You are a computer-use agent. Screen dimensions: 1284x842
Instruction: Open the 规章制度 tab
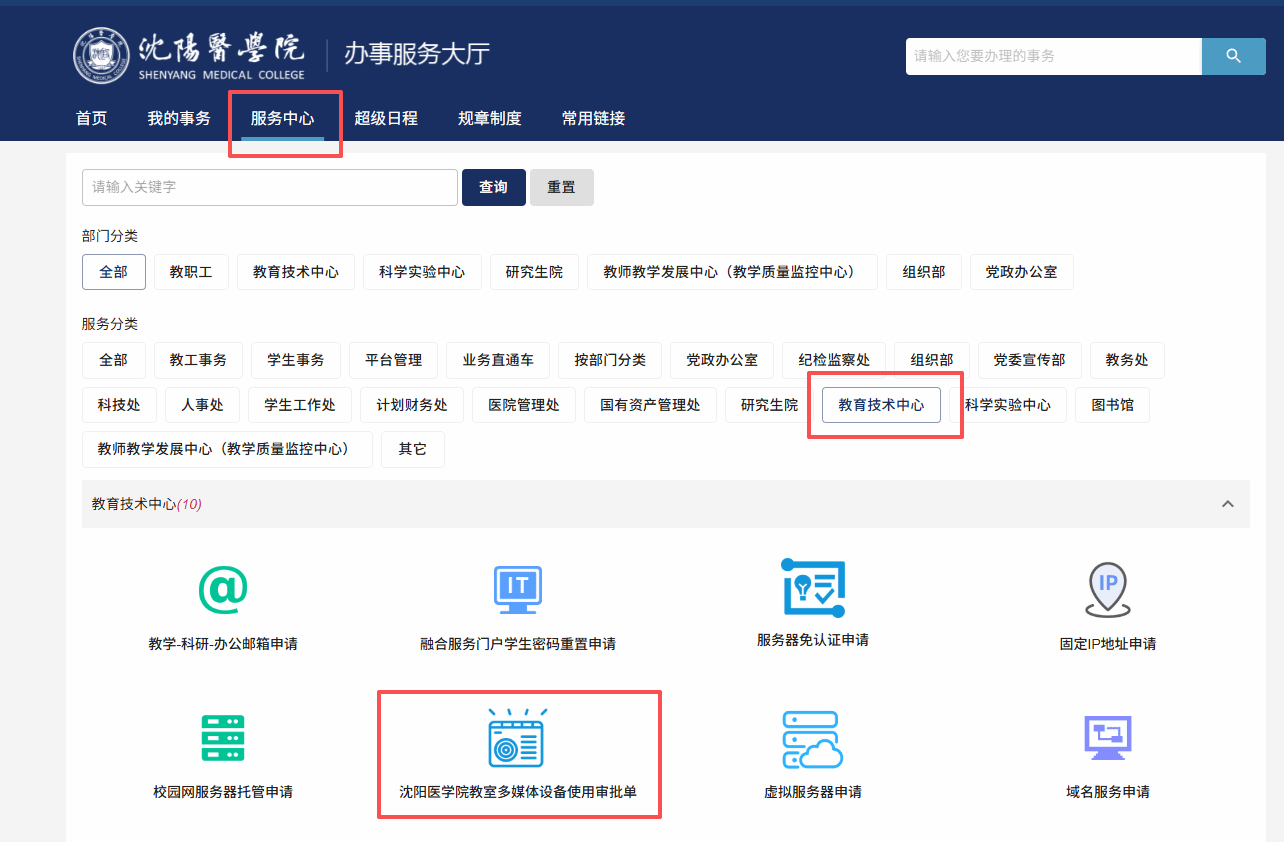coord(490,118)
